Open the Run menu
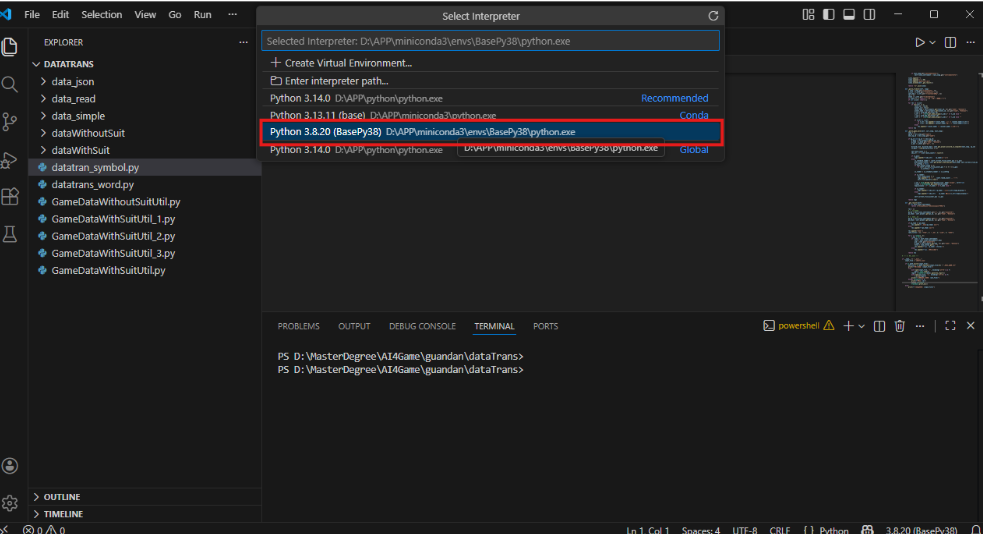The image size is (983, 534). (x=202, y=14)
